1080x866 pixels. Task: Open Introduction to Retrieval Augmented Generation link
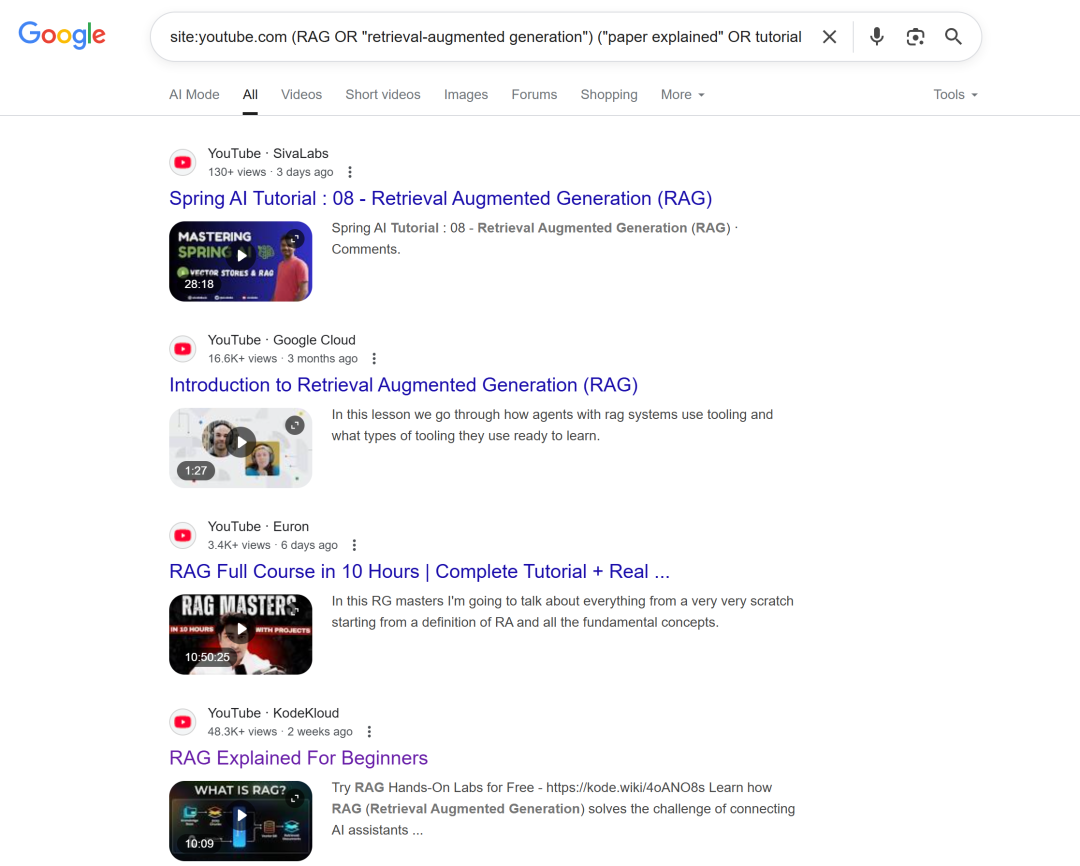coord(404,385)
